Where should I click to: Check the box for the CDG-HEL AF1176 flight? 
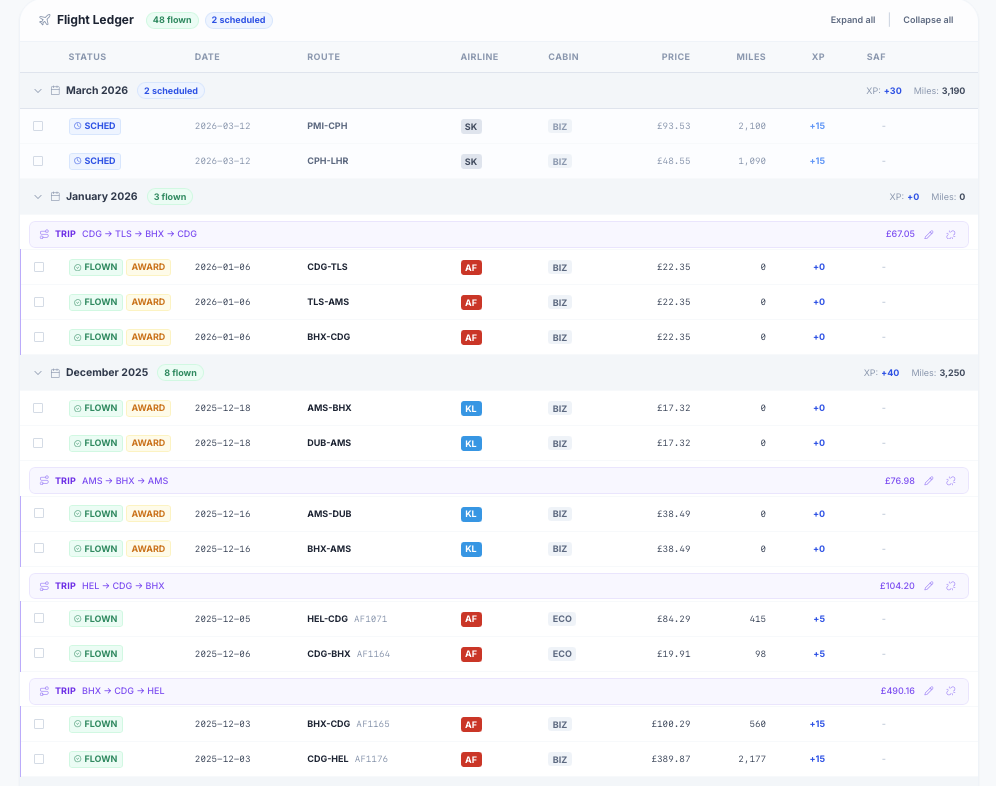[x=38, y=759]
